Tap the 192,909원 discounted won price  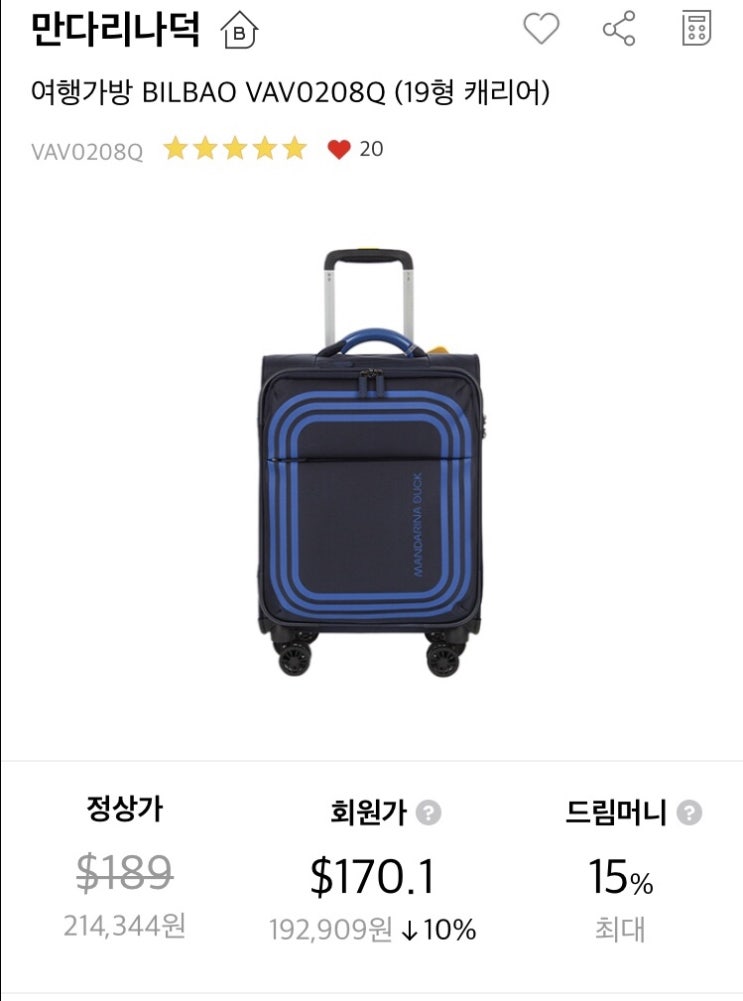coord(330,930)
